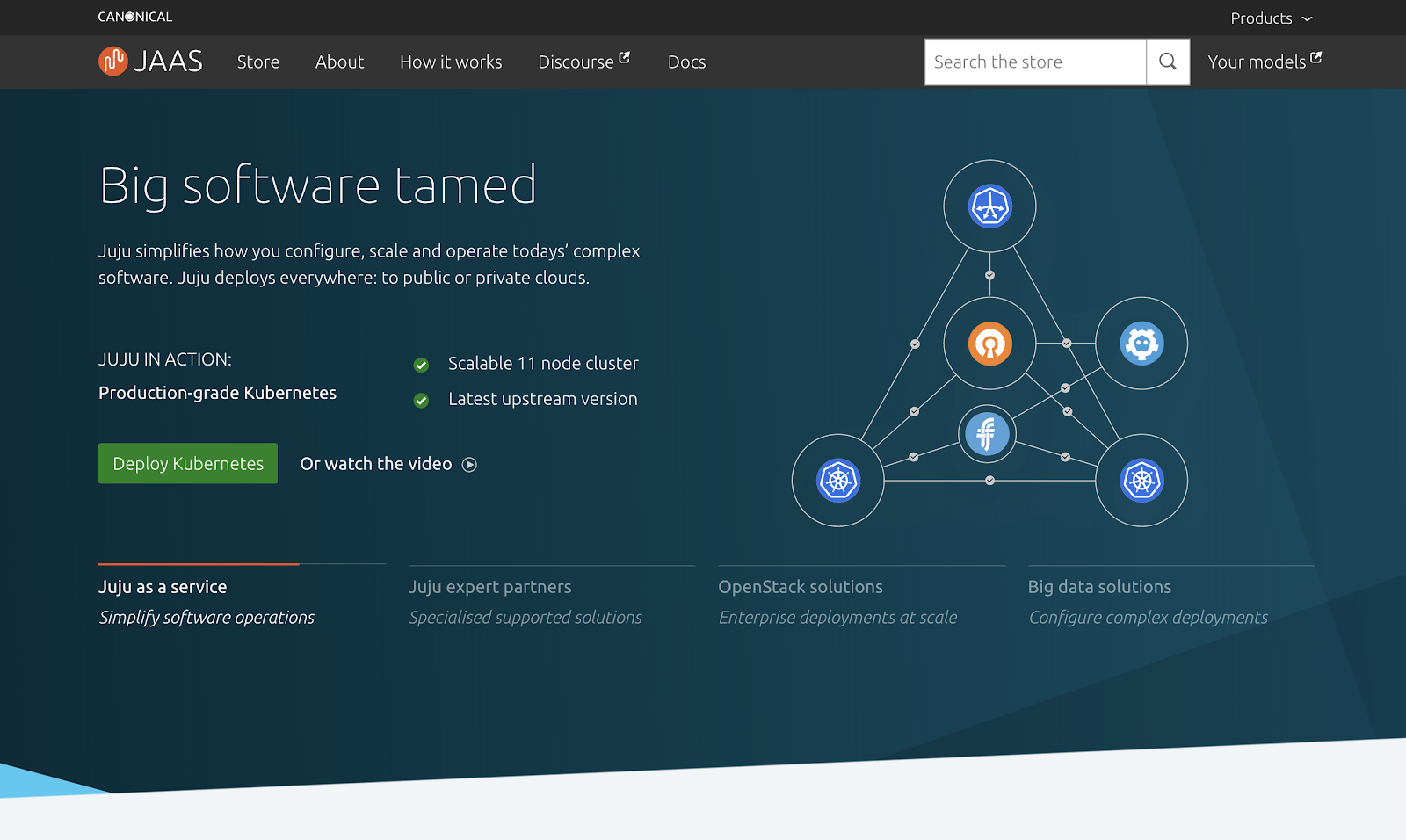Expand the Products dropdown

point(1272,18)
